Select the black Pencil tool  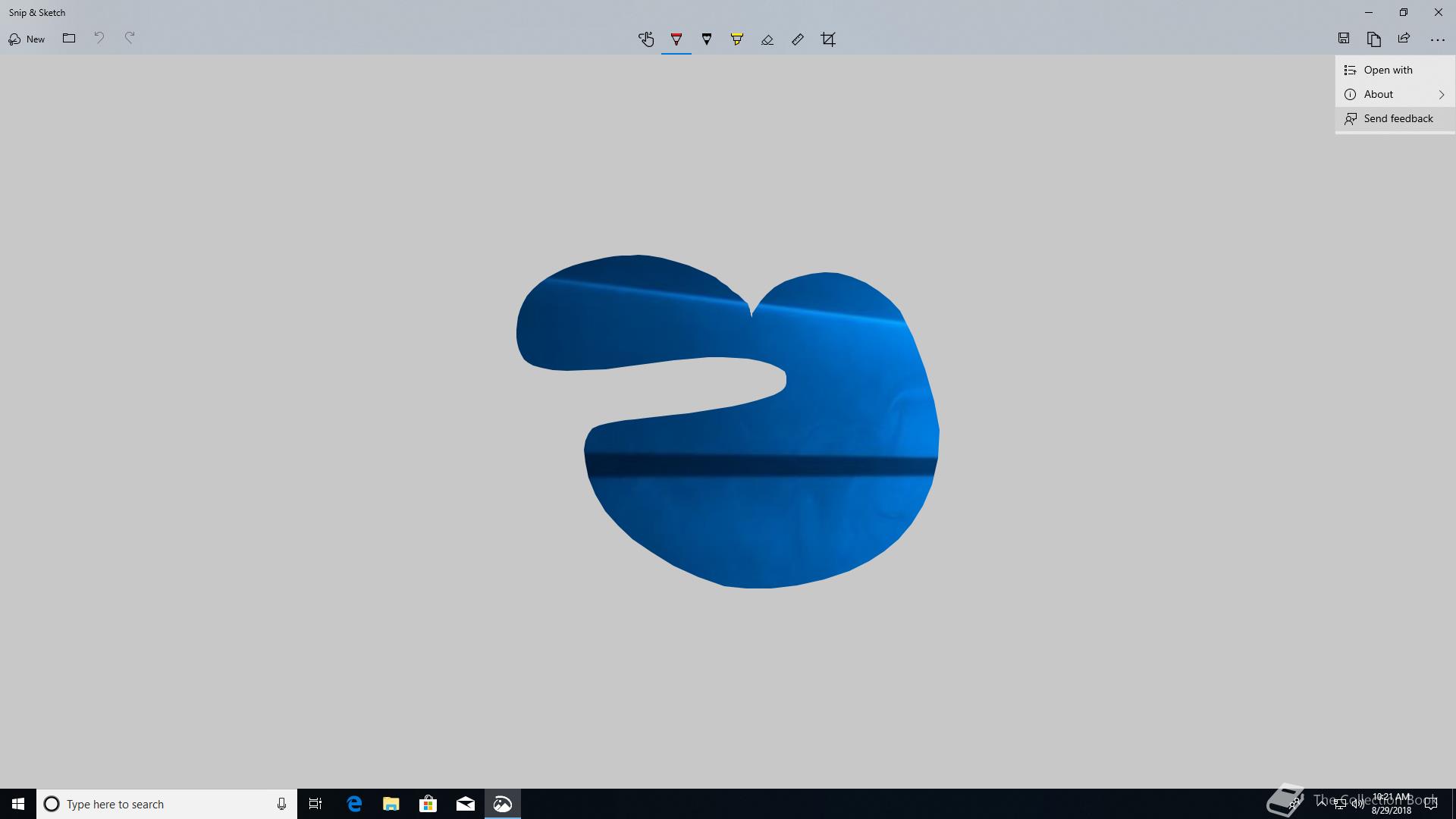707,39
